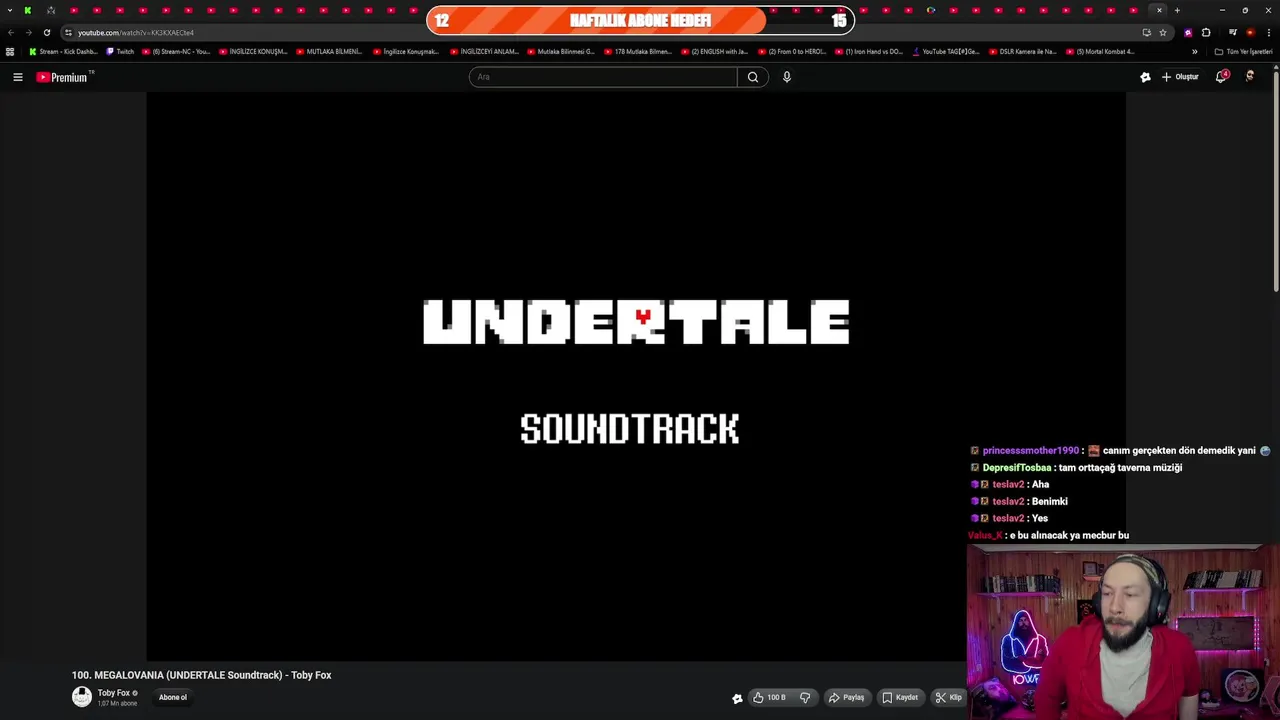Screen dimensions: 1280x720
Task: Open Toby Fox channel avatar
Action: (82, 697)
